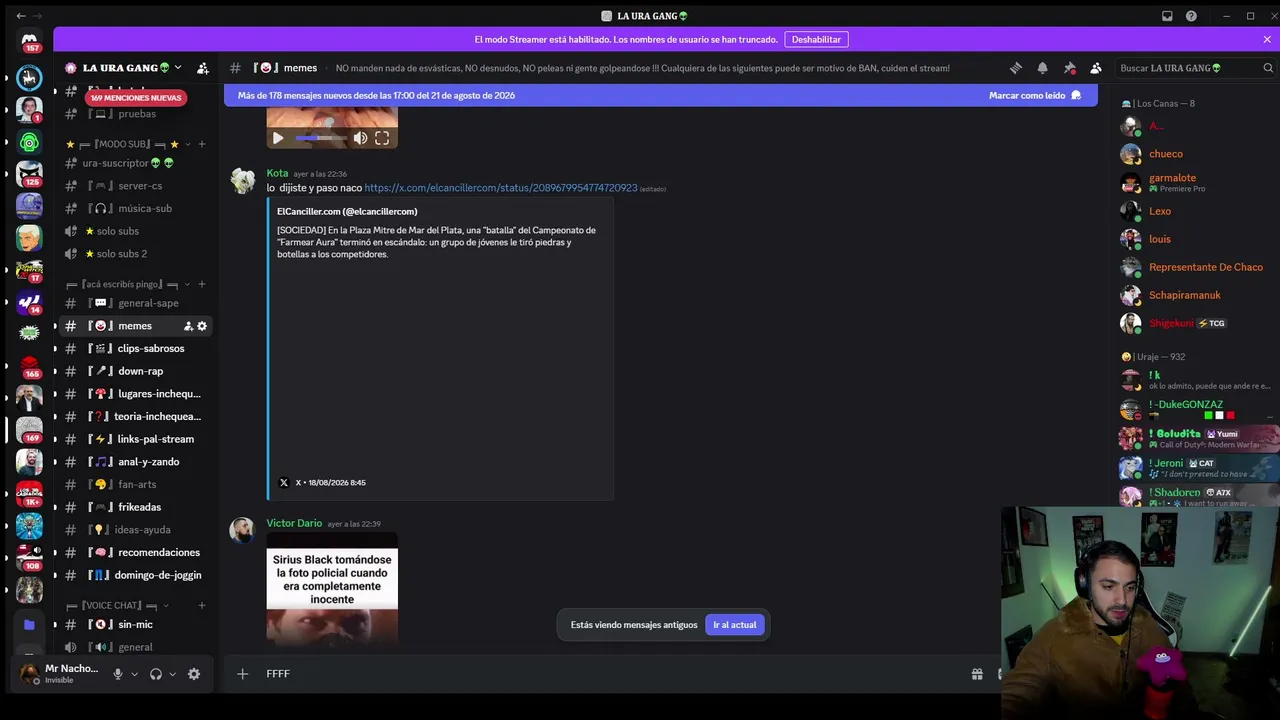Open the search magnifier icon
This screenshot has height=720, width=1280.
1269,68
